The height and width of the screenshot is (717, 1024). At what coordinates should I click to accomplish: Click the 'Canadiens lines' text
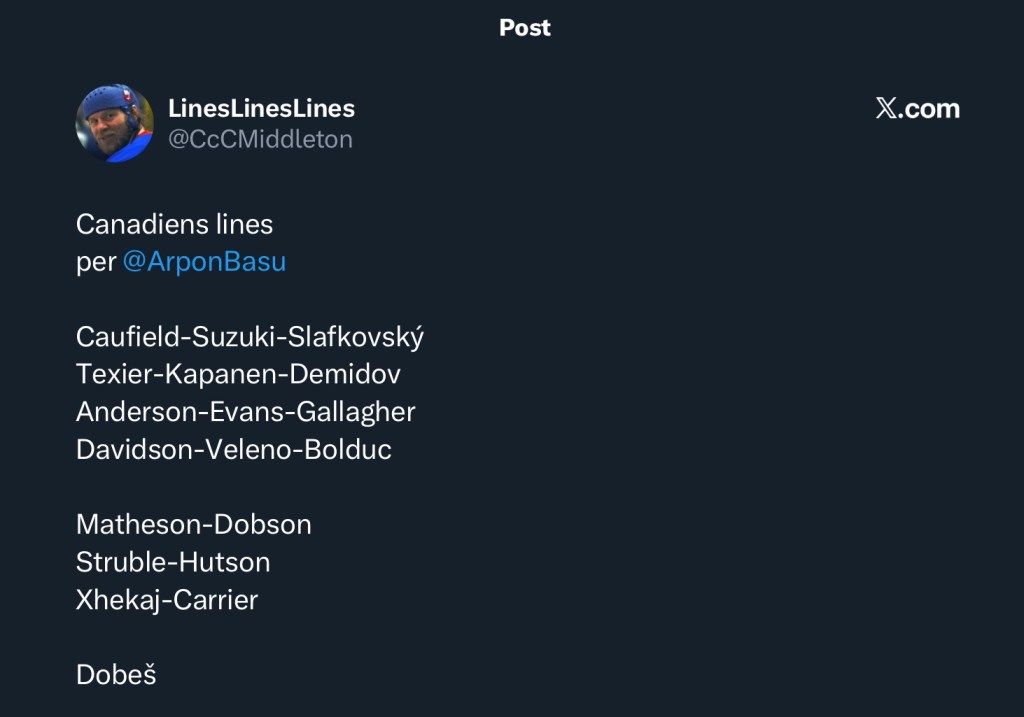click(174, 224)
